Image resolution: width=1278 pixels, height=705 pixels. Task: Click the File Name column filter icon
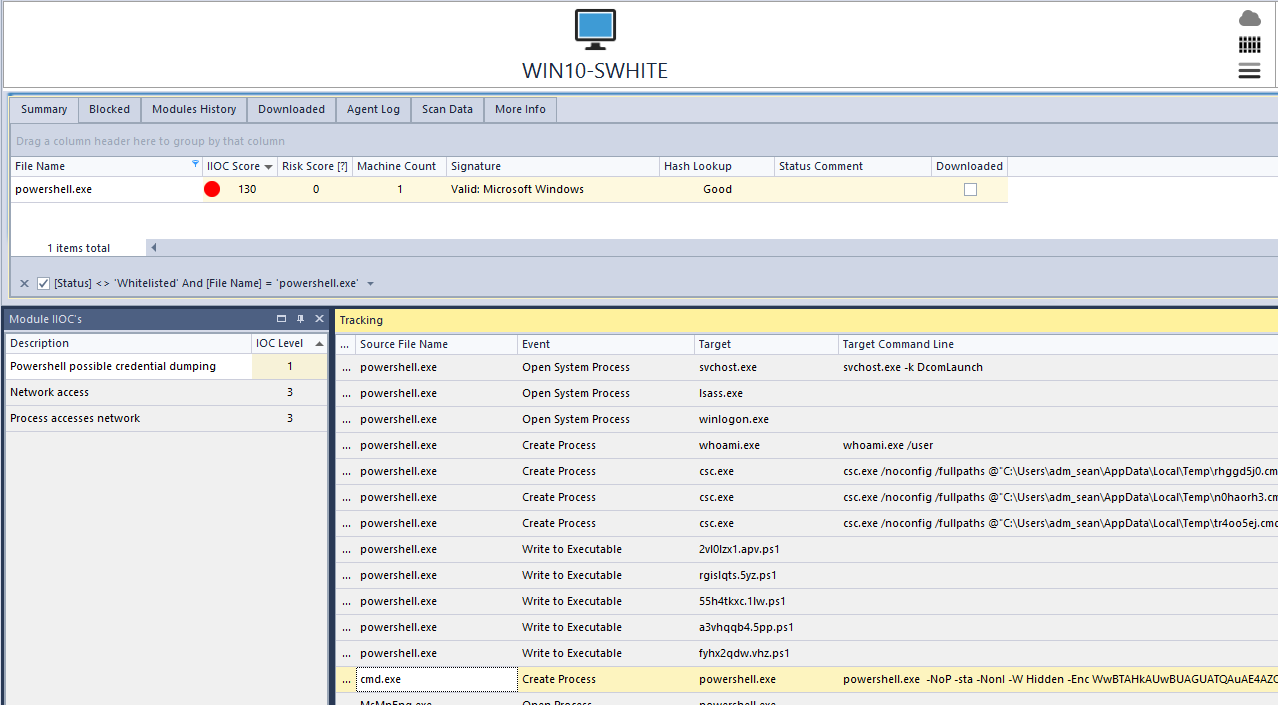pyautogui.click(x=195, y=165)
